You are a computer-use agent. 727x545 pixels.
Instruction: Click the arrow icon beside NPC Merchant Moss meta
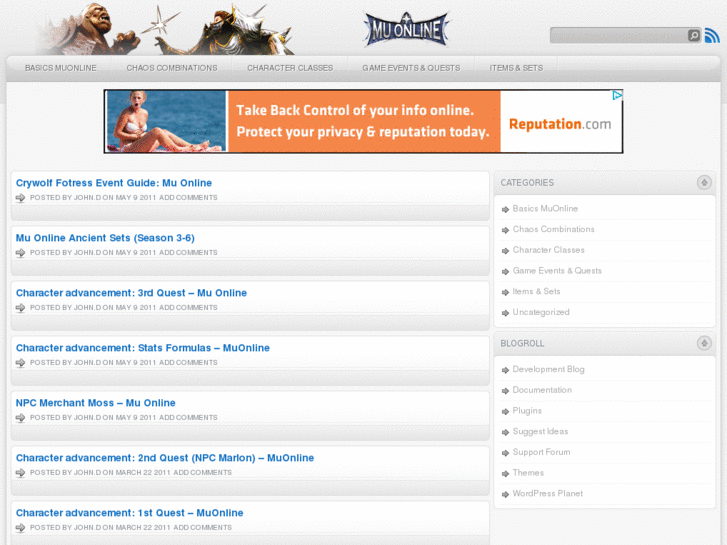pos(20,418)
